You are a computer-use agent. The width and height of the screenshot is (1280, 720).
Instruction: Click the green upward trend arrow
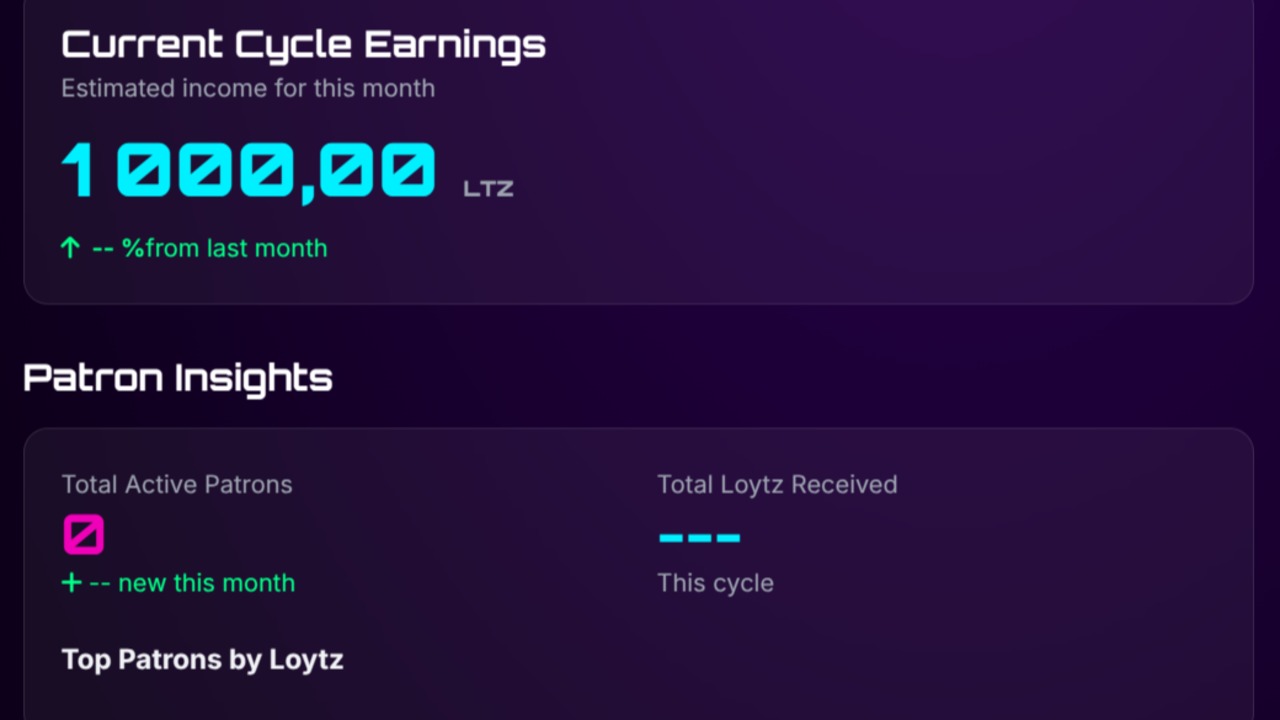[69, 248]
